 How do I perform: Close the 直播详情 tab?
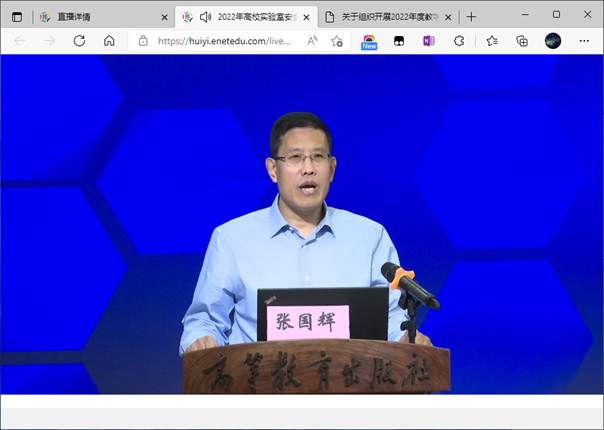pos(165,17)
